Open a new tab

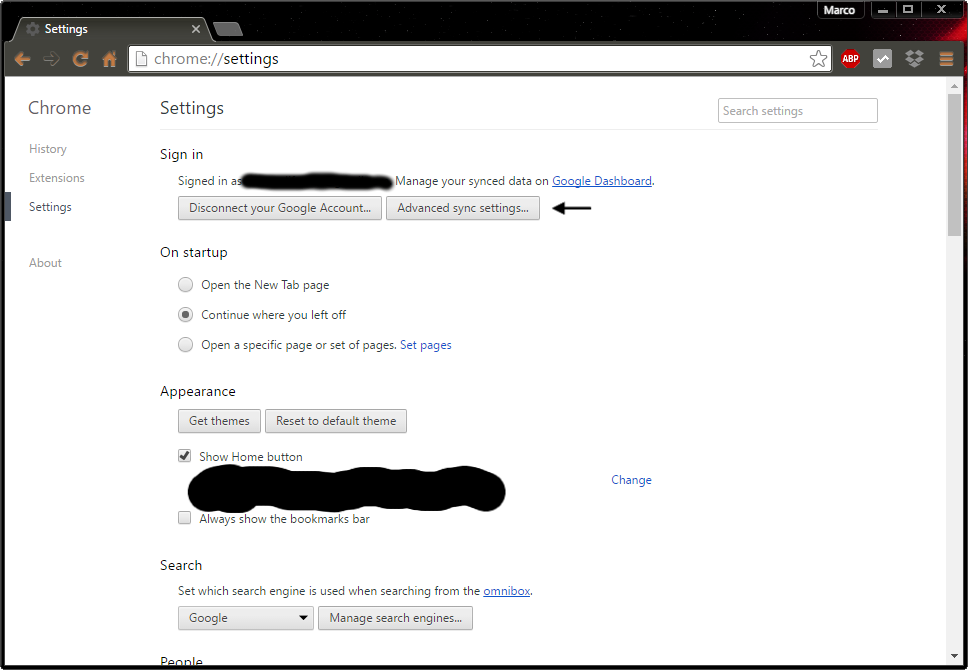point(228,29)
